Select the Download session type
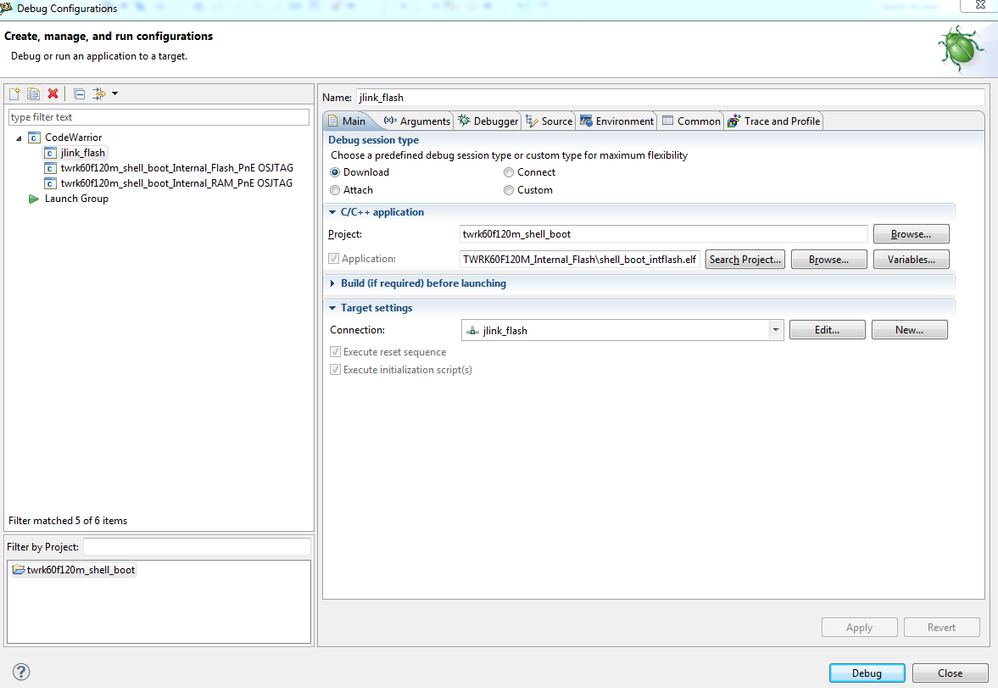This screenshot has height=688, width=998. tap(335, 172)
